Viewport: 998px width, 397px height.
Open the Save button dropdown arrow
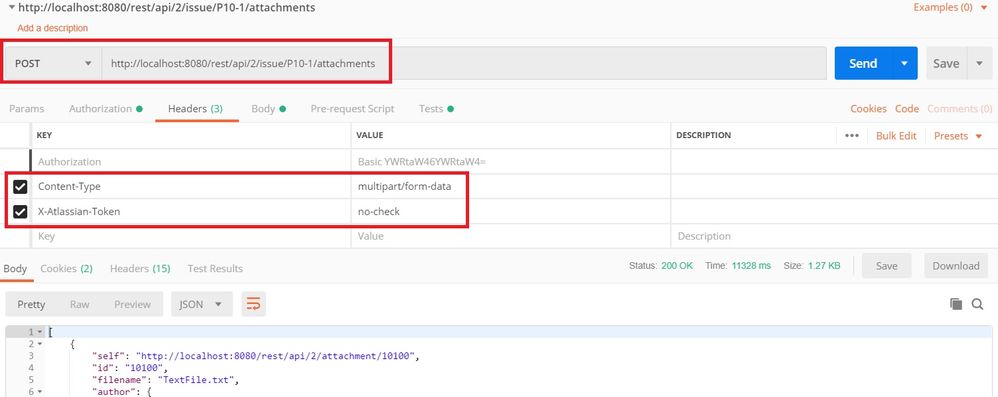click(979, 64)
